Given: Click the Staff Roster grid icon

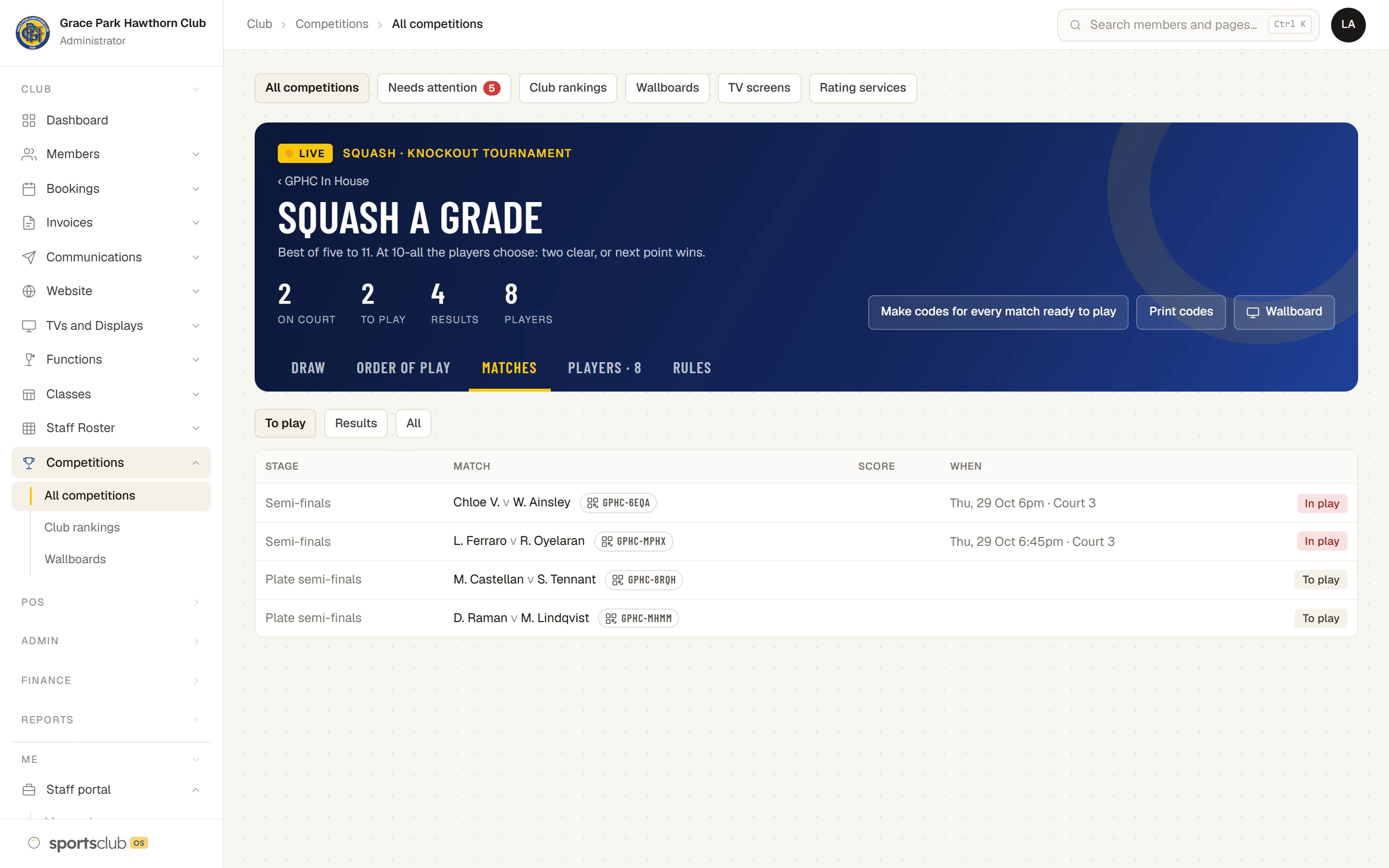Looking at the screenshot, I should [29, 428].
